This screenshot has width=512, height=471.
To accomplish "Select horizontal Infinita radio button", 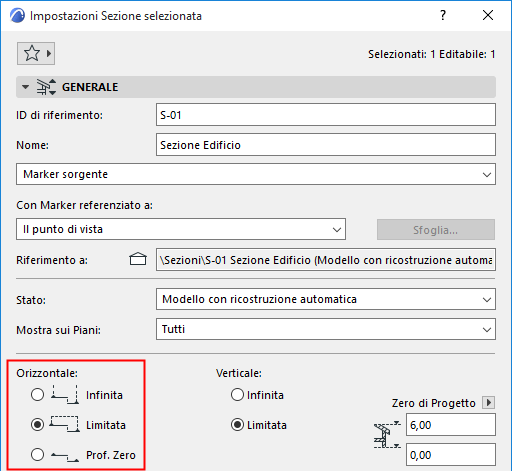I will [37, 395].
